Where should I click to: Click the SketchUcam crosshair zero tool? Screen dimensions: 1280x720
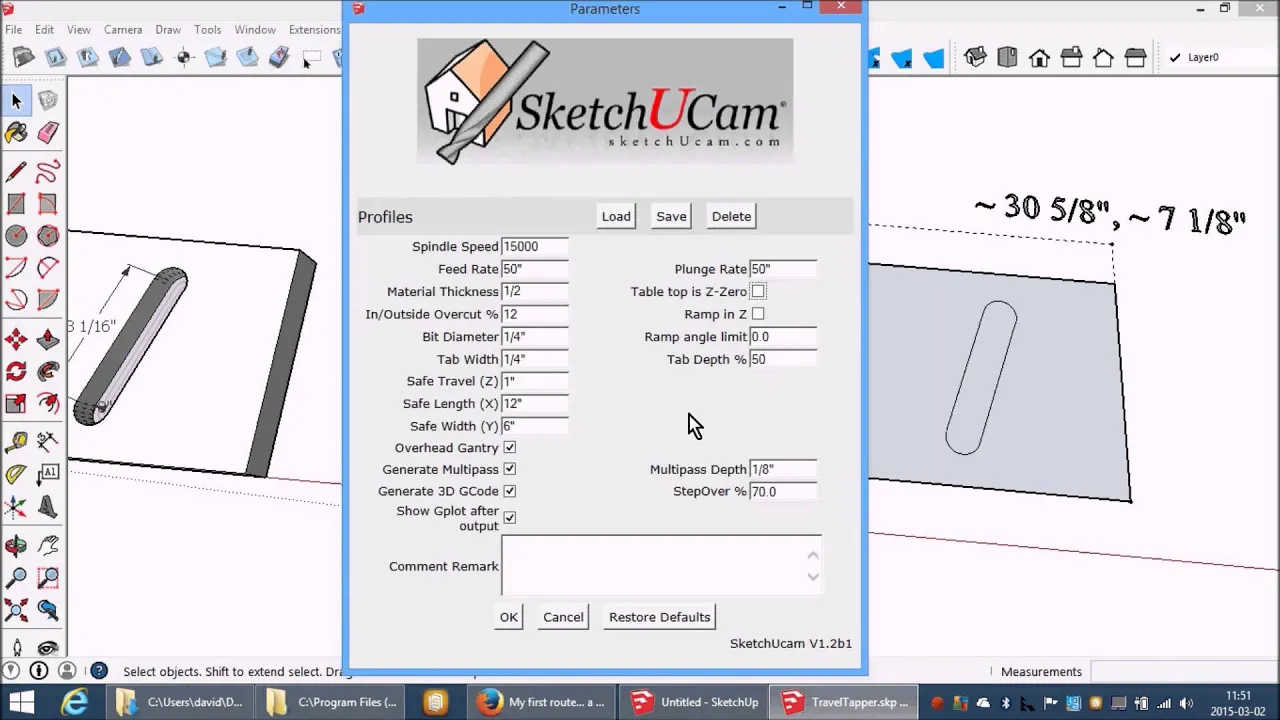[184, 57]
